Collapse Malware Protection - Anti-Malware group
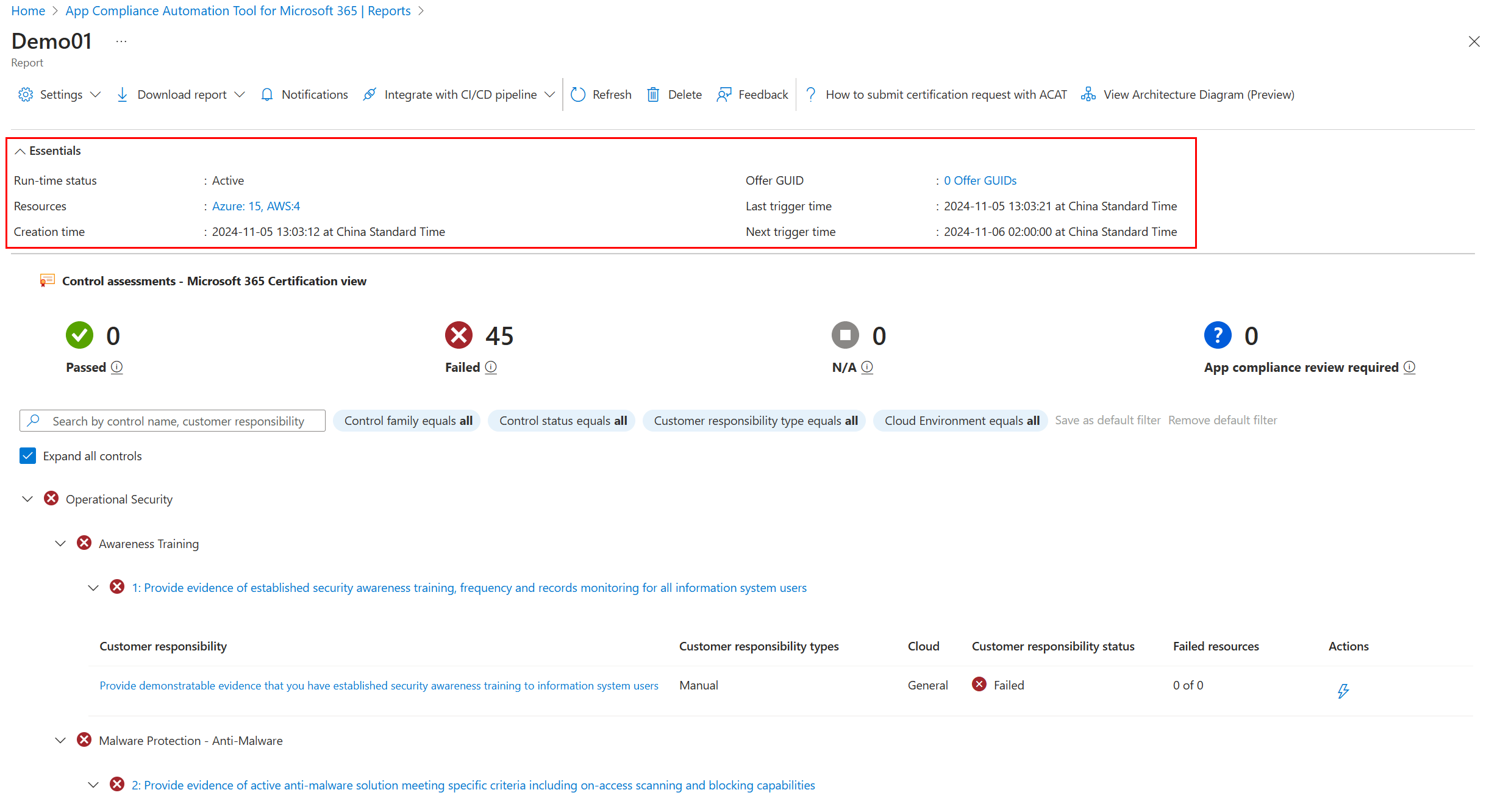The height and width of the screenshot is (812, 1489). click(60, 740)
